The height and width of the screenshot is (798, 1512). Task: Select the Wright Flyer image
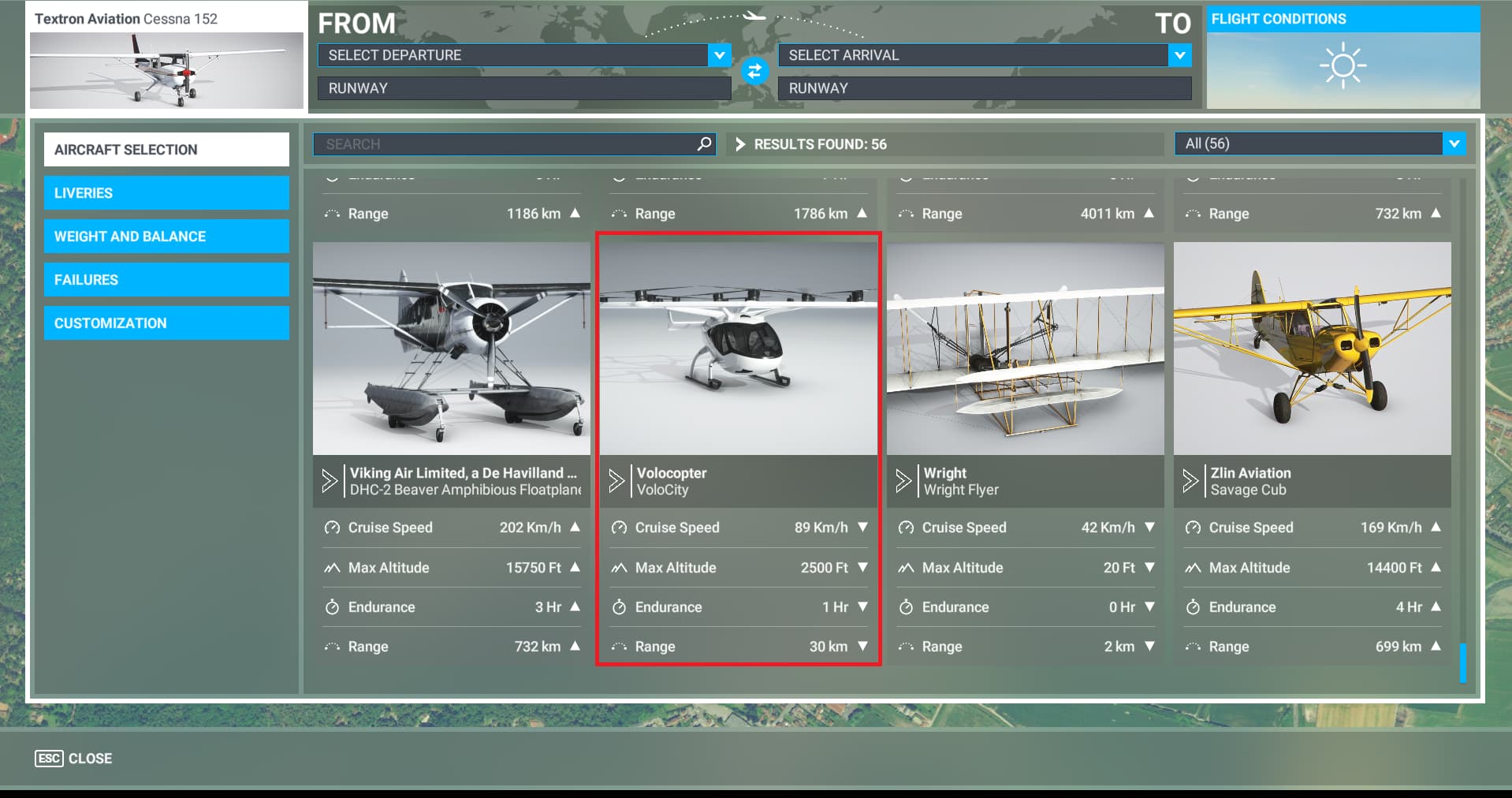click(x=1026, y=349)
